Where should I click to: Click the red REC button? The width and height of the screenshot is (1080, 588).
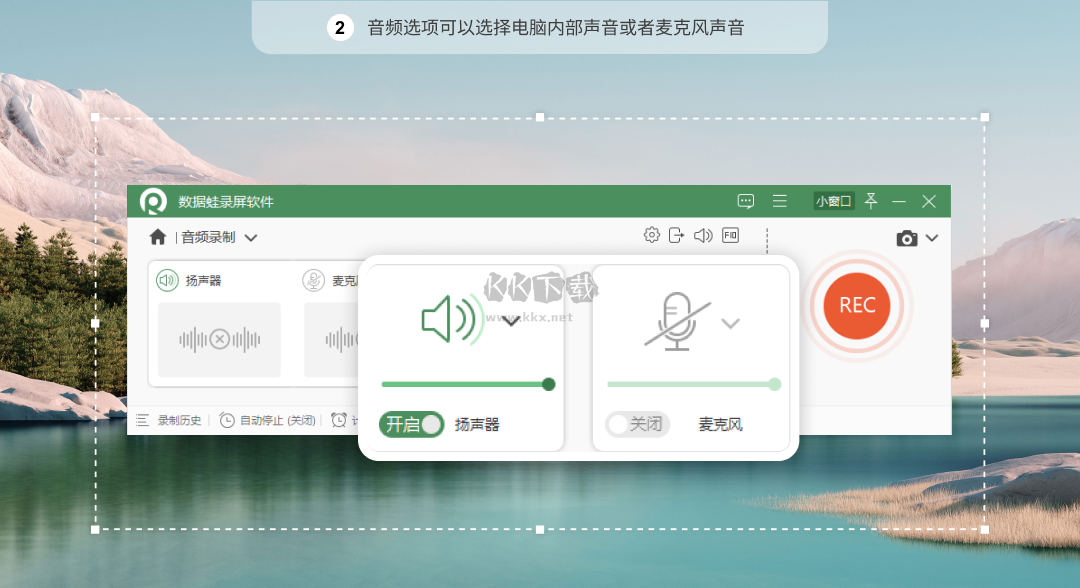click(x=857, y=306)
